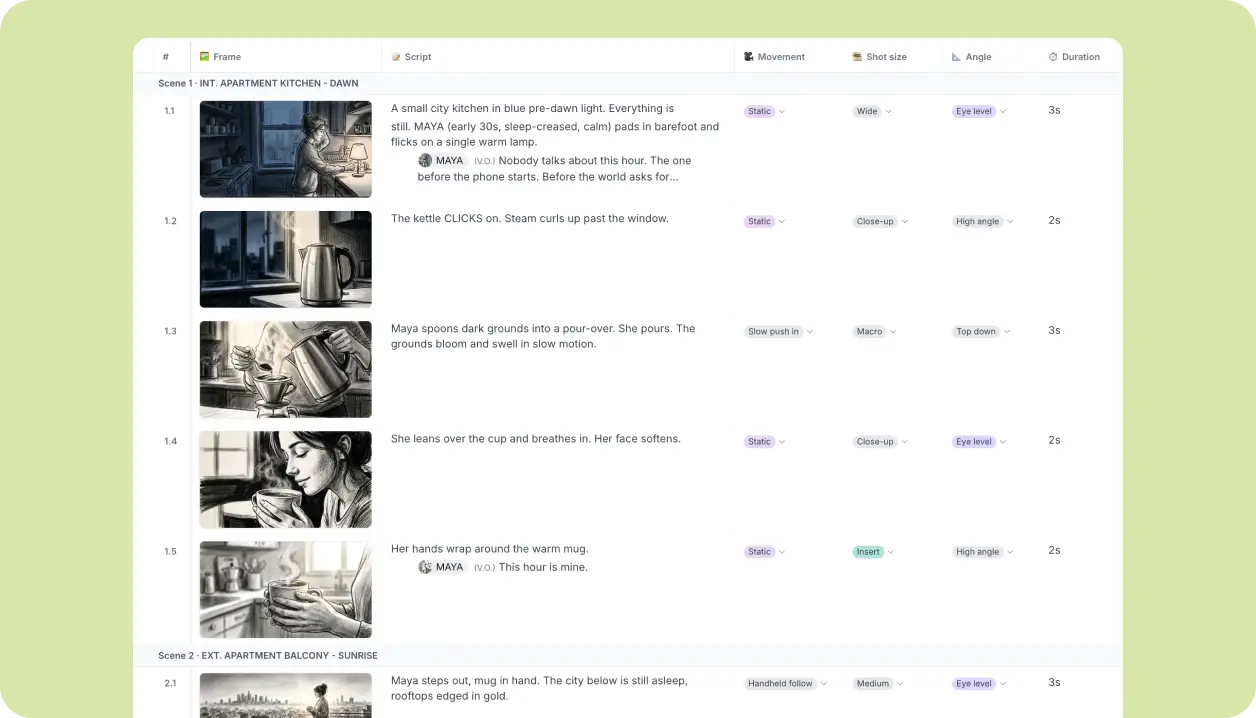Open Slow push in movement dropdown
Image resolution: width=1256 pixels, height=718 pixels.
(779, 331)
